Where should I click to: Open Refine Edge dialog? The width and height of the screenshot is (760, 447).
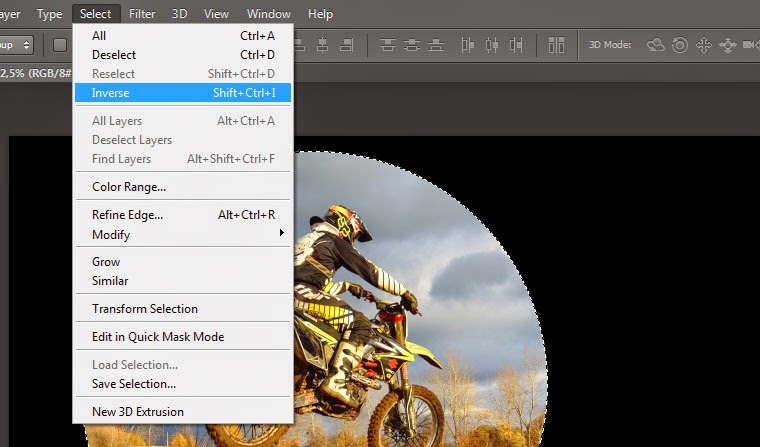[183, 215]
